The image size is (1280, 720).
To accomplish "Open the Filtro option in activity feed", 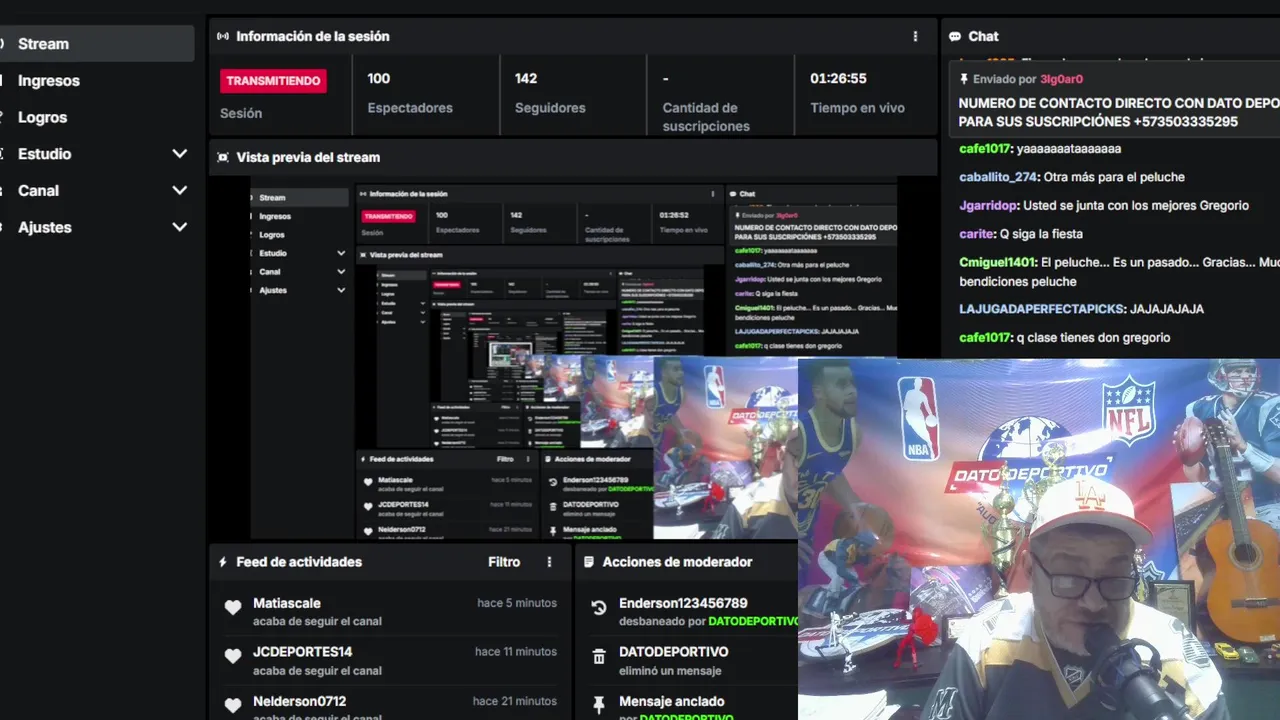I will (504, 562).
